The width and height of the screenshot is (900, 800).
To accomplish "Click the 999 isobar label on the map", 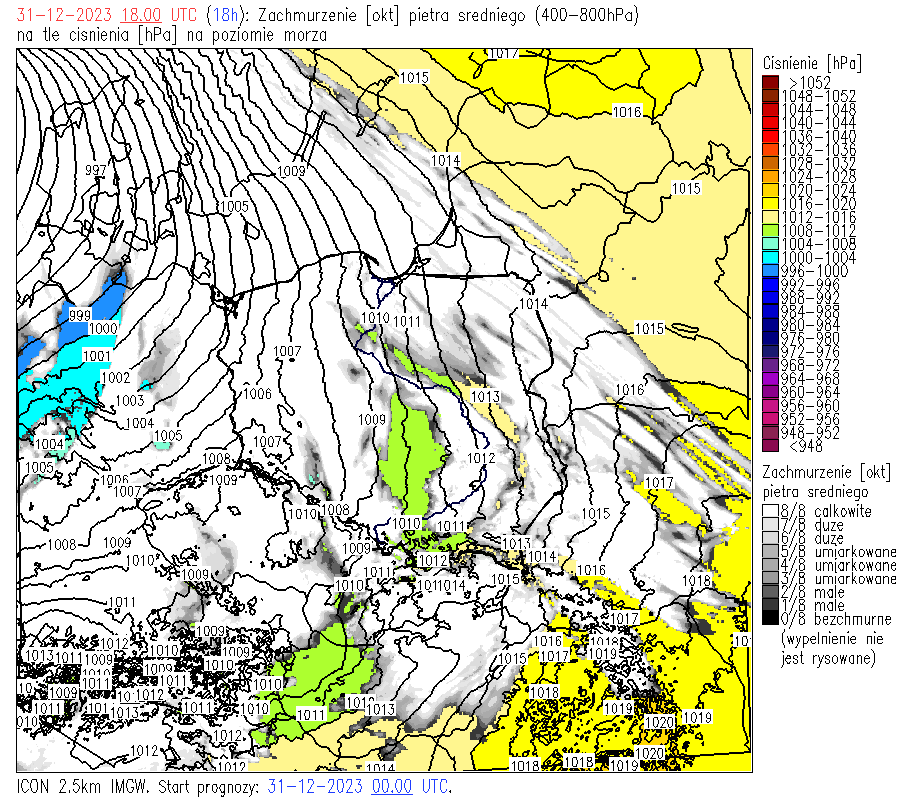I will [x=80, y=316].
